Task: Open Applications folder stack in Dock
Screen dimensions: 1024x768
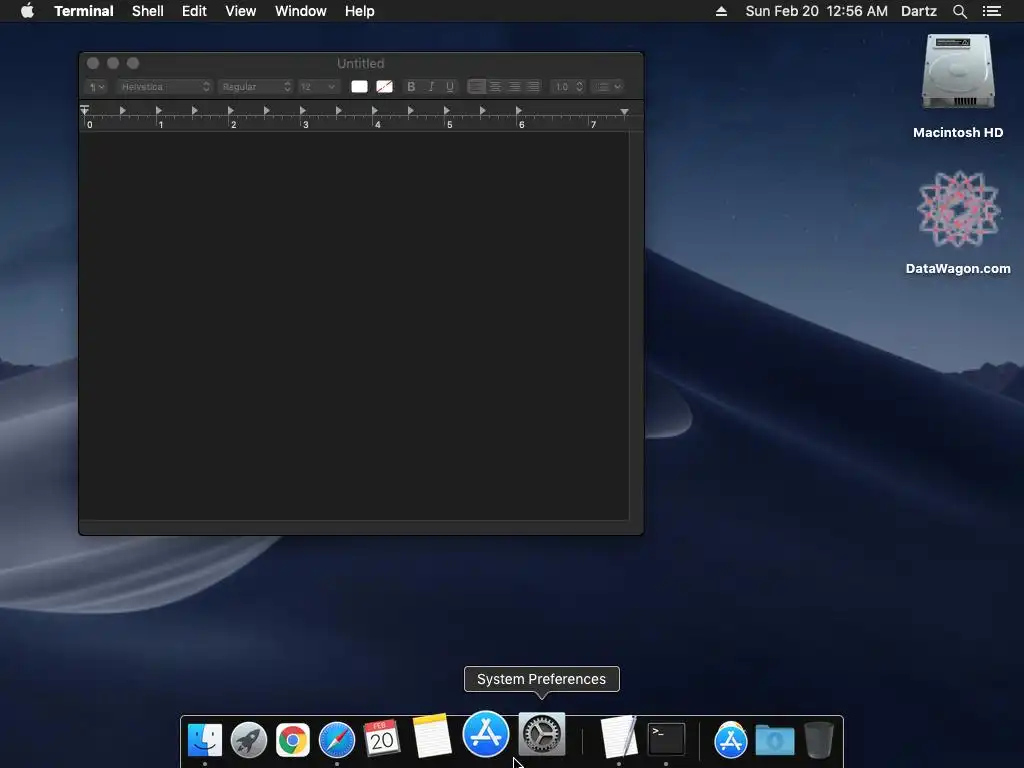Action: [x=731, y=740]
